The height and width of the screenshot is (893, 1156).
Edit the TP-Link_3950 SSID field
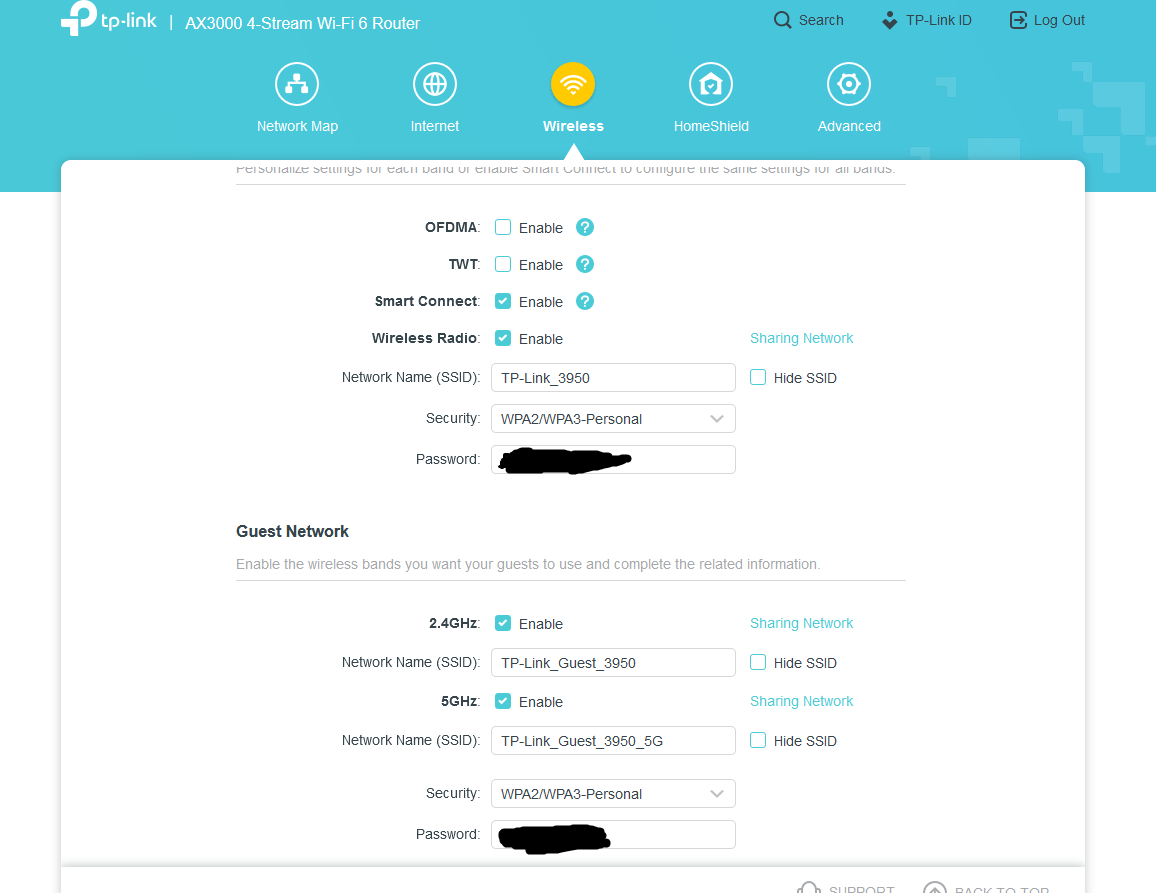pos(613,378)
